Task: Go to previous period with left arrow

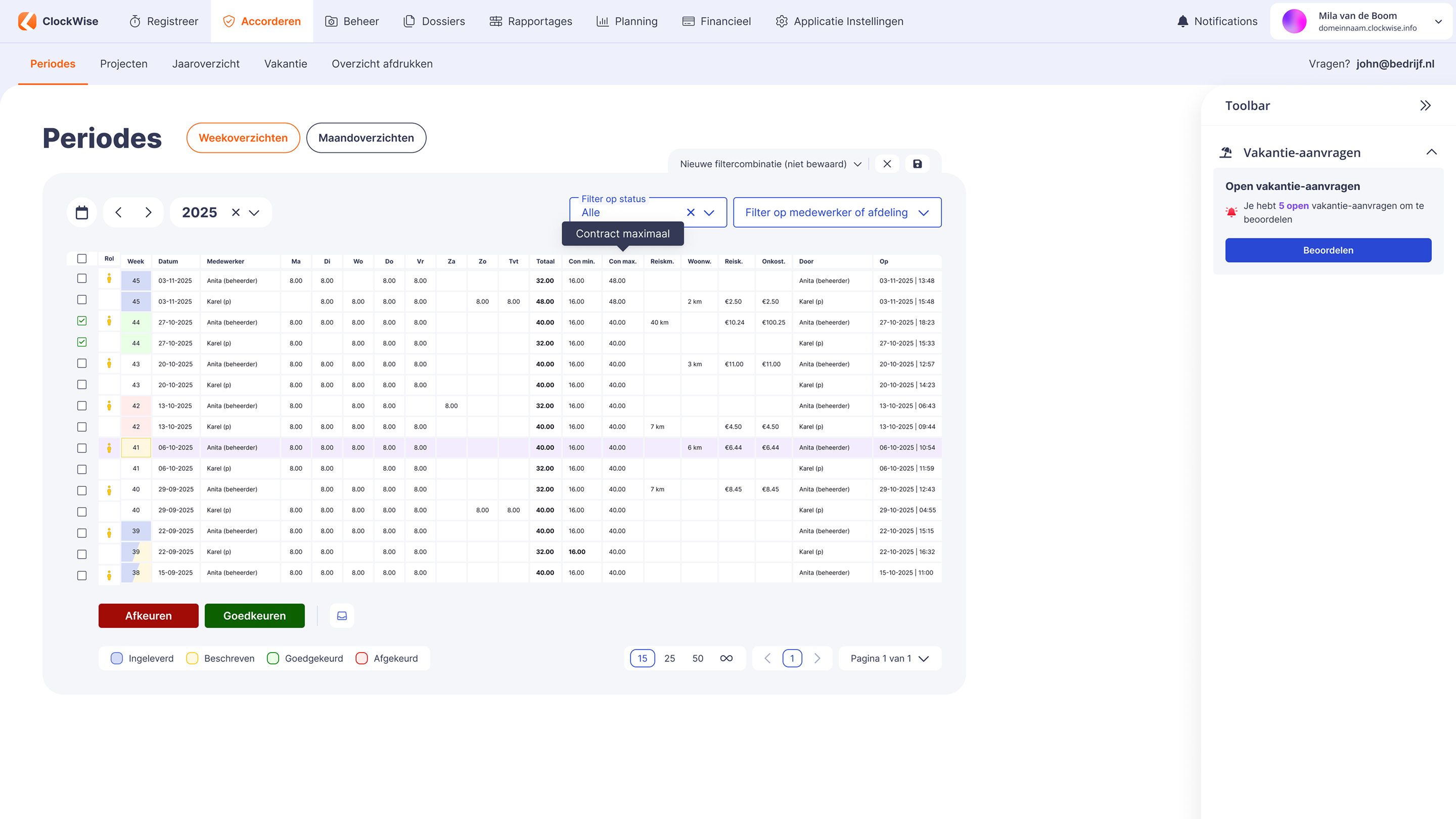Action: (118, 212)
